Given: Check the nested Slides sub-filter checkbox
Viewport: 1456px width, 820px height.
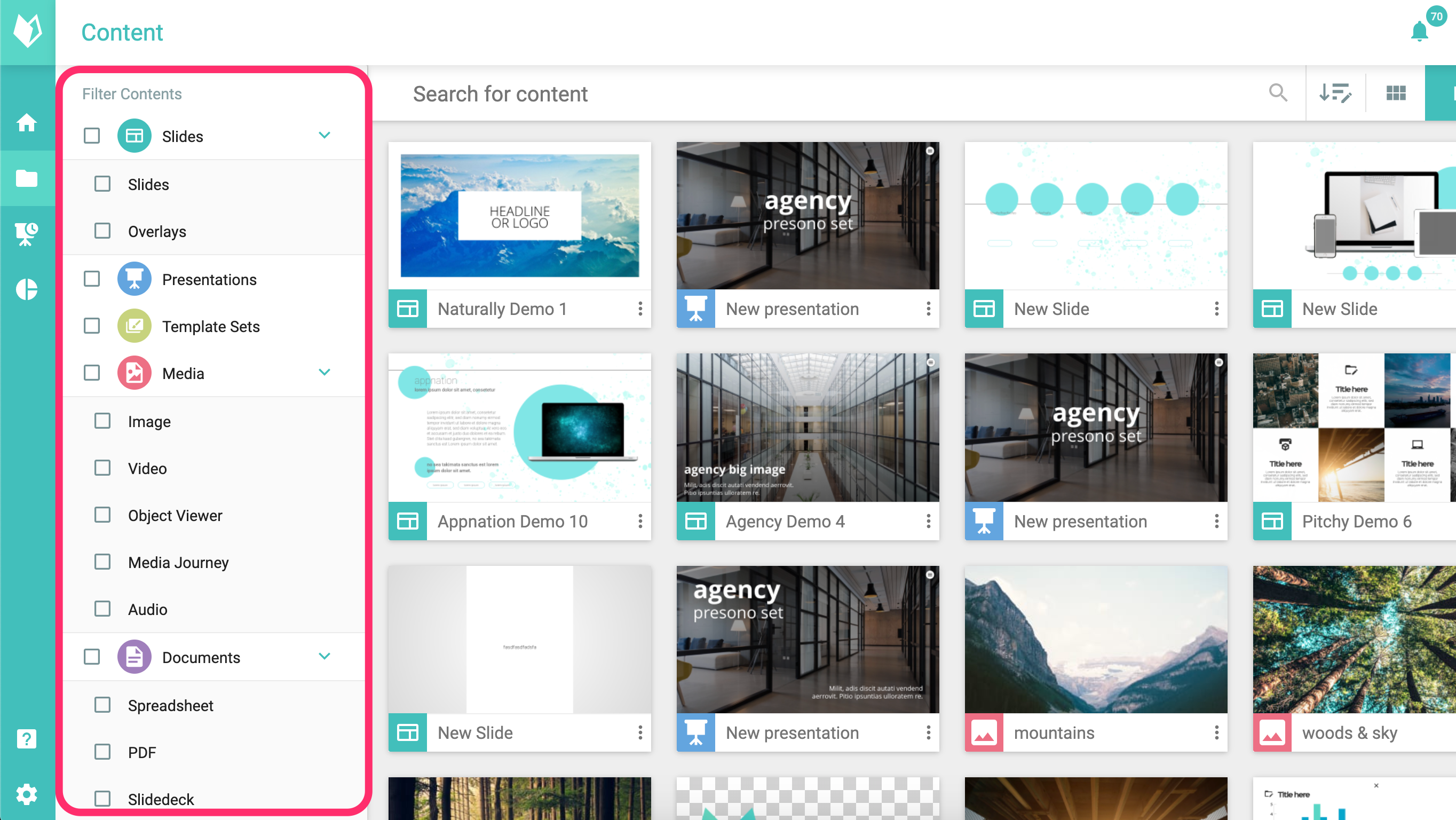Looking at the screenshot, I should coord(102,184).
